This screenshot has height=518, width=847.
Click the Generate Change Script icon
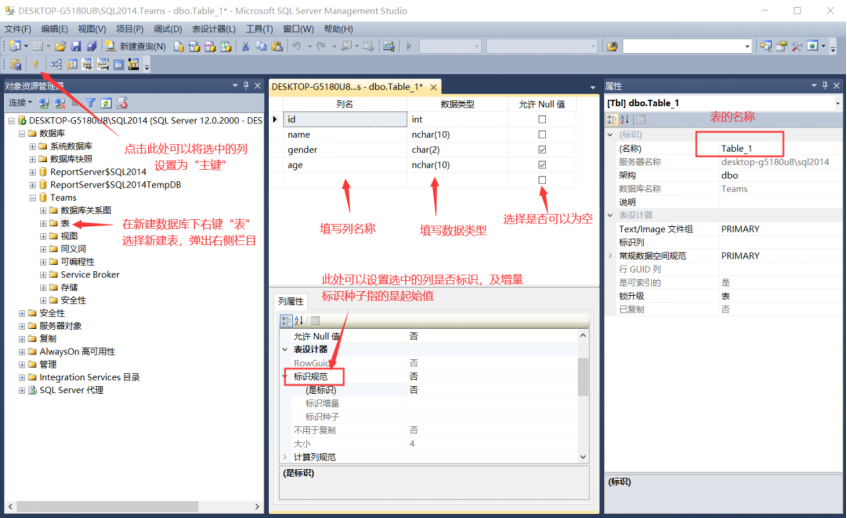pos(16,65)
